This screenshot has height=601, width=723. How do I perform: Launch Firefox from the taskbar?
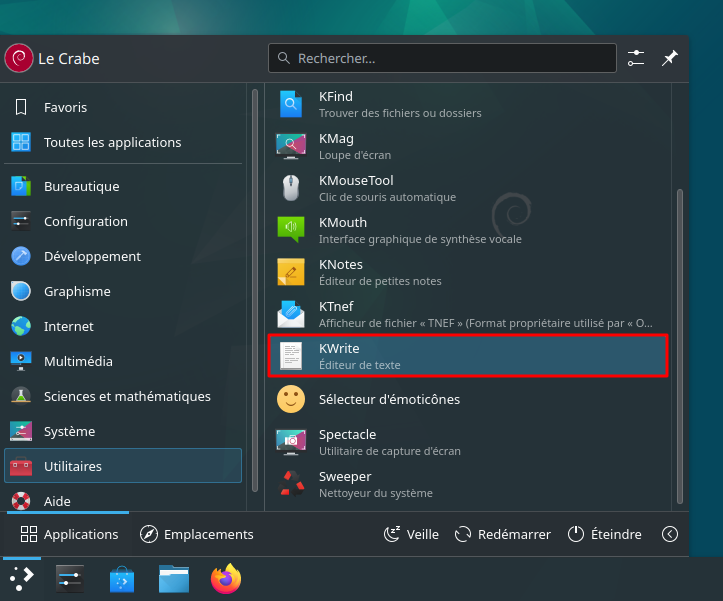pos(226,578)
